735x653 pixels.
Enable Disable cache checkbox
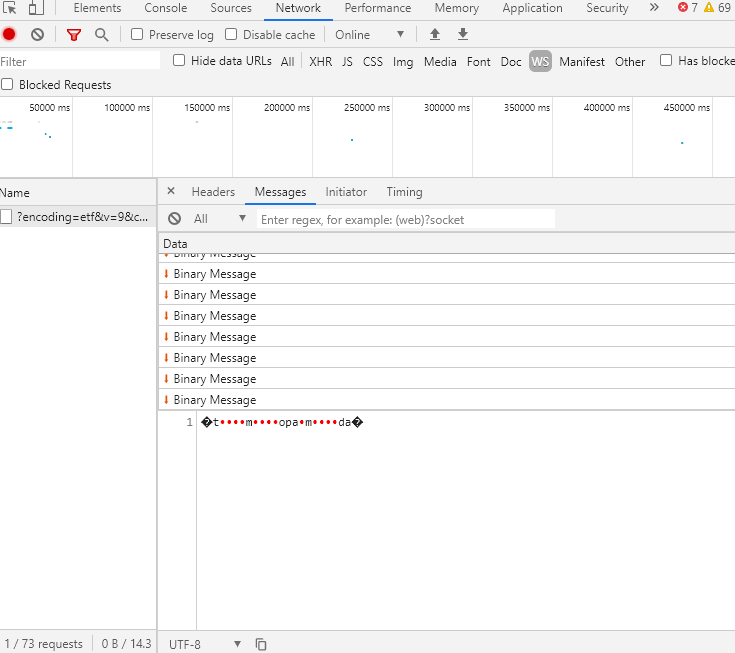tap(231, 34)
